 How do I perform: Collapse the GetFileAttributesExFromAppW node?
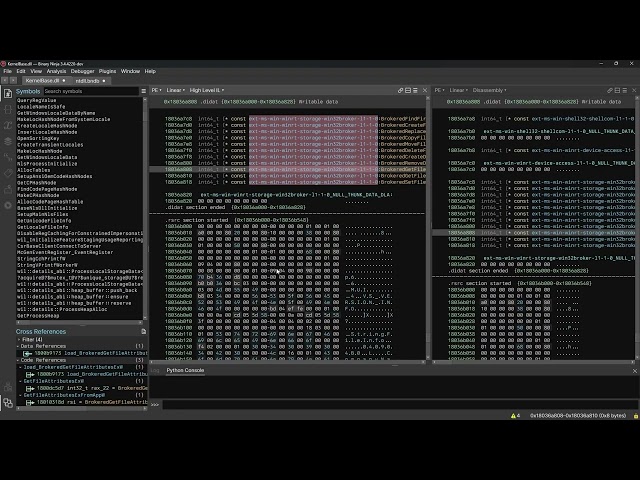coord(21,395)
